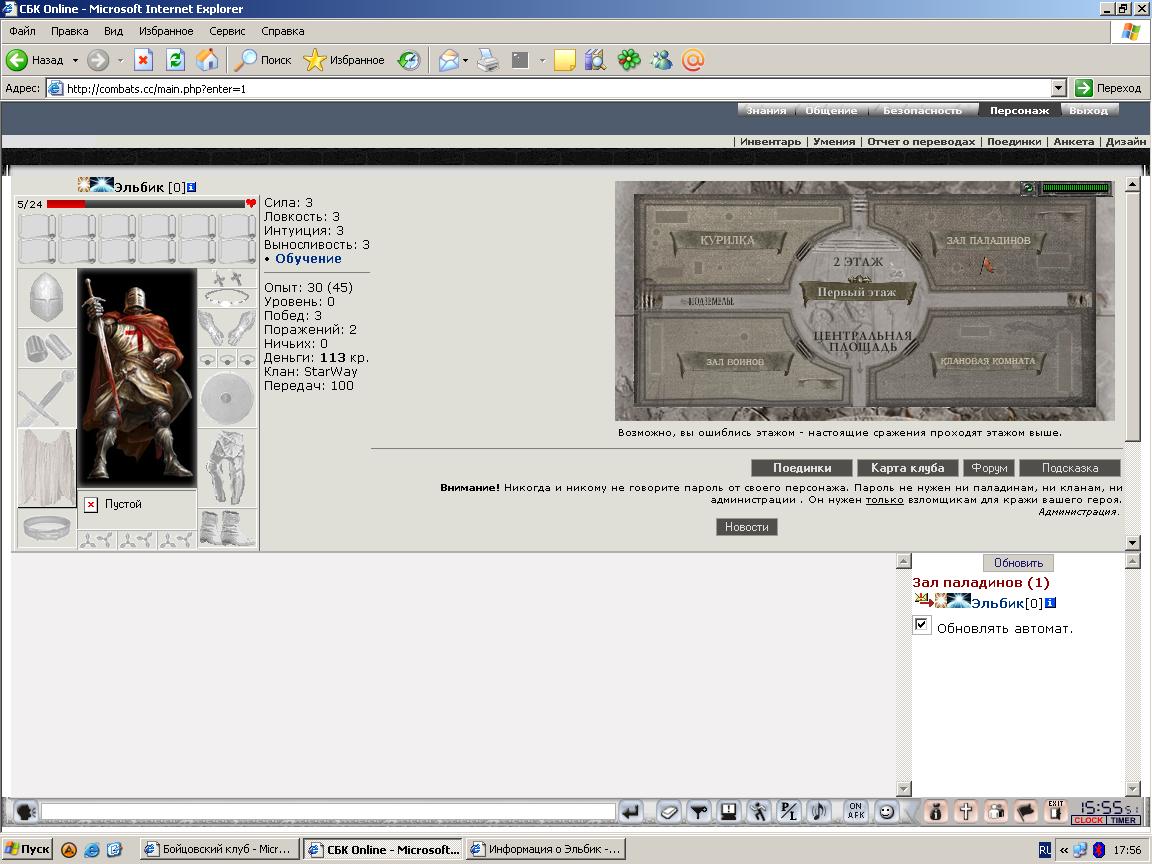Screen dimensions: 1152x864
Task: Click the empty earrings equipment slot
Action: point(227,278)
